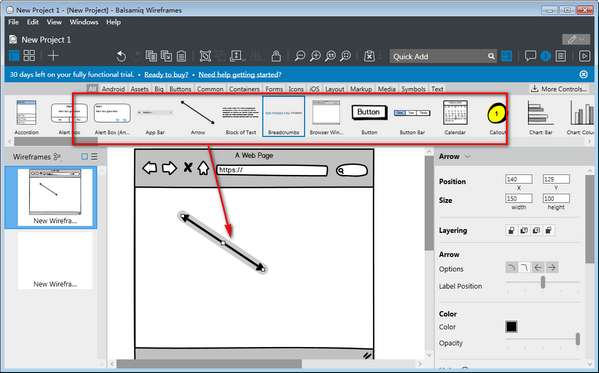The image size is (599, 373).
Task: Toggle right arrowhead option
Action: 552,268
